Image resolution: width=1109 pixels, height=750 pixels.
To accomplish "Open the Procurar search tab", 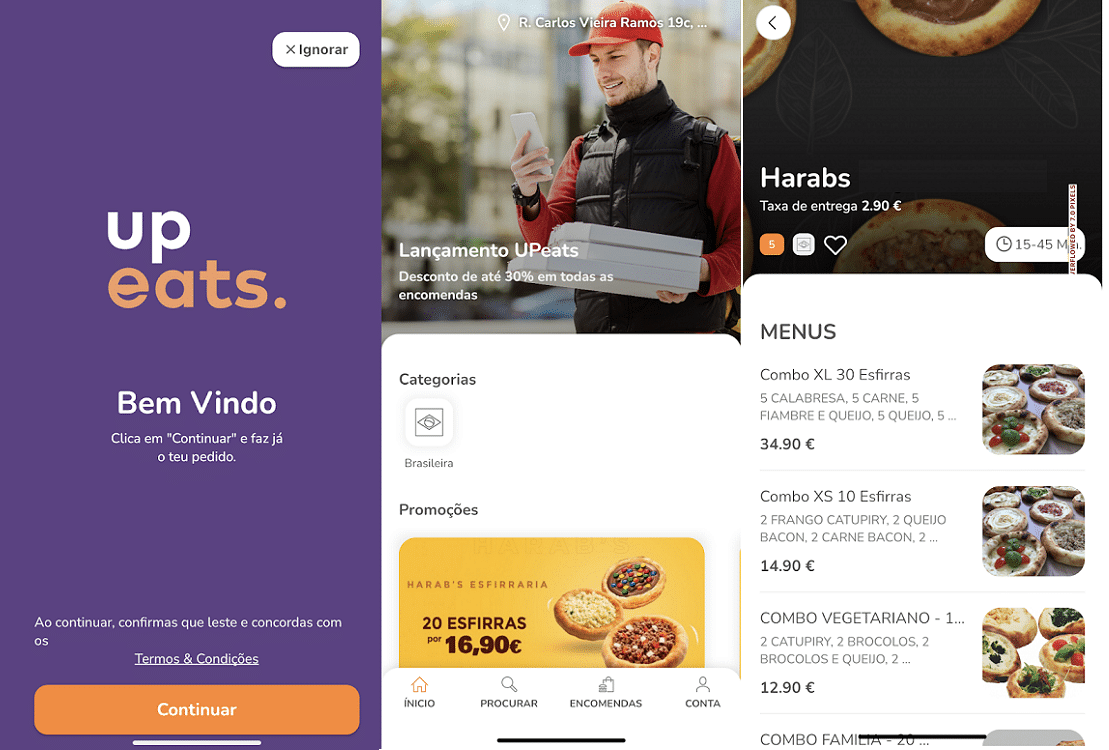I will coord(509,693).
